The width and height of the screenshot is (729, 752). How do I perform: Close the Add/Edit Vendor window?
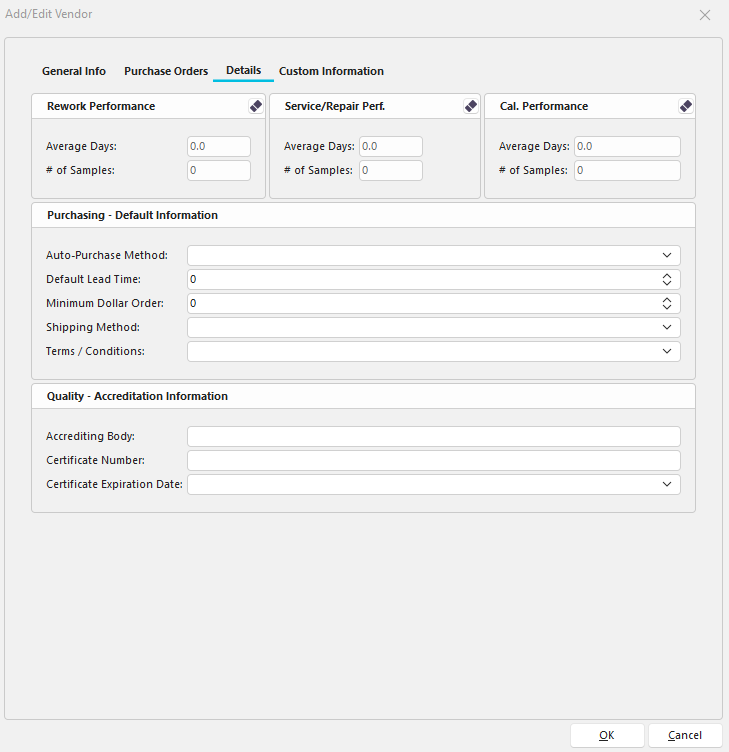coord(705,15)
